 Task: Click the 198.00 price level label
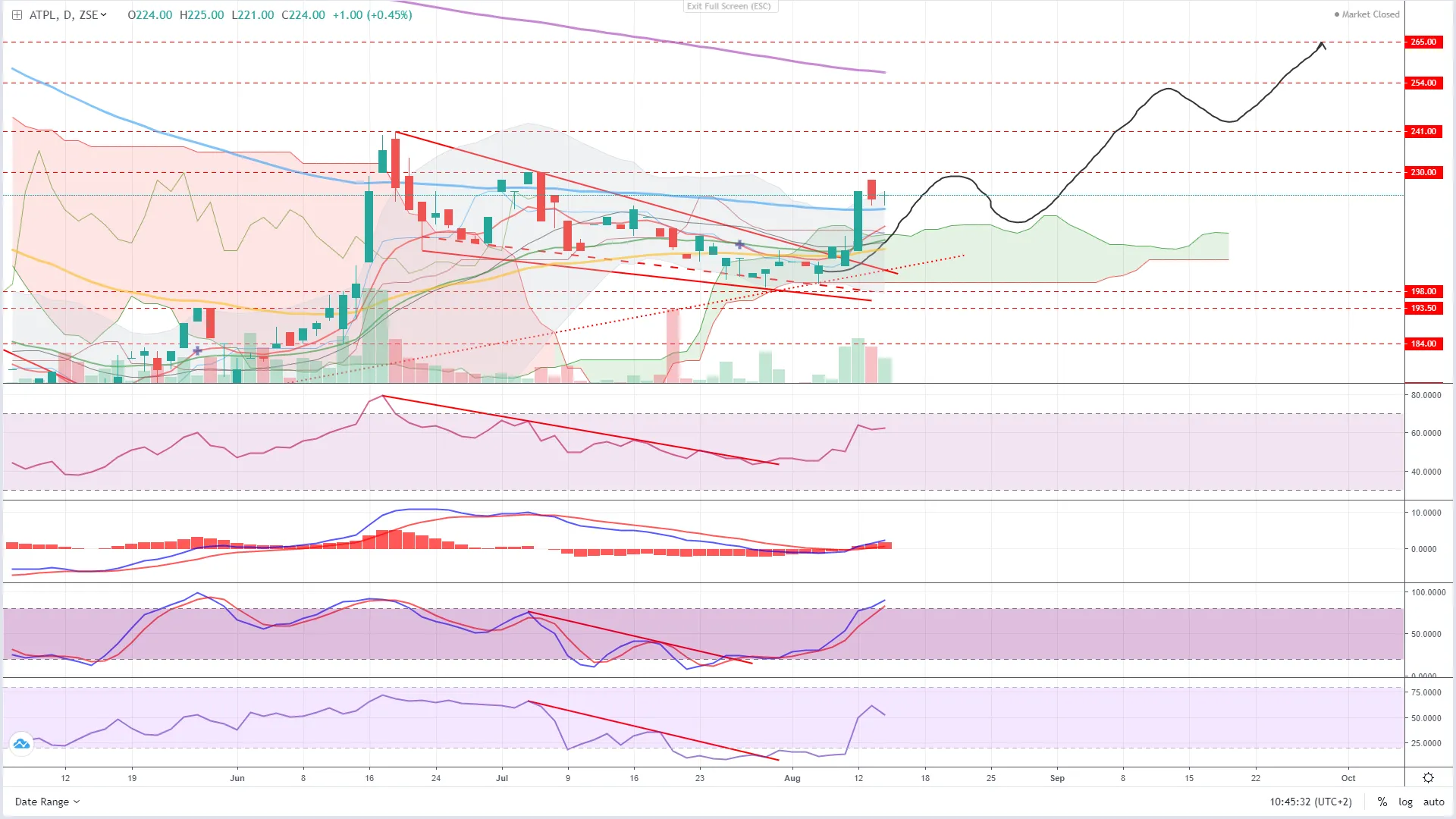tap(1423, 291)
